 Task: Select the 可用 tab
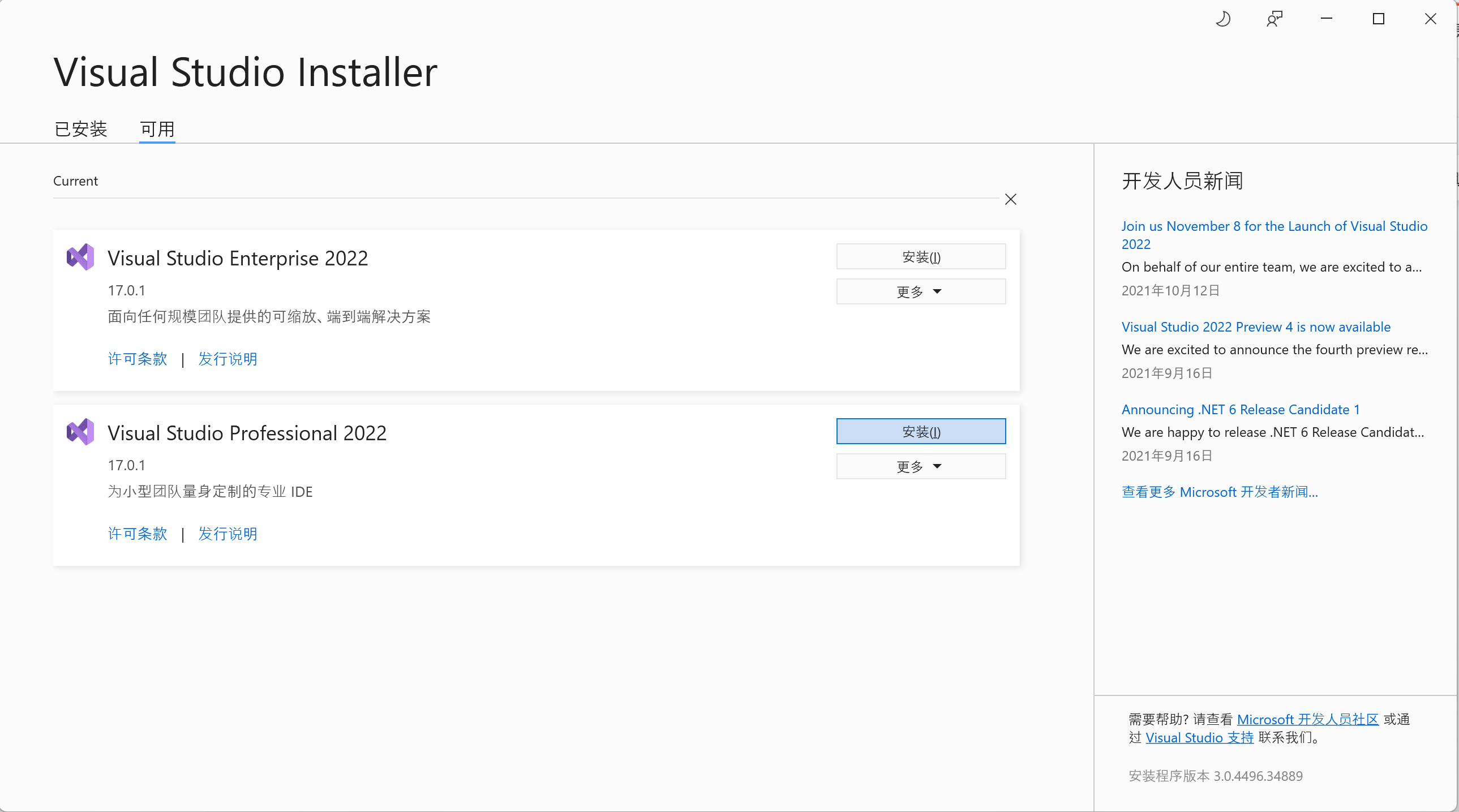[157, 129]
